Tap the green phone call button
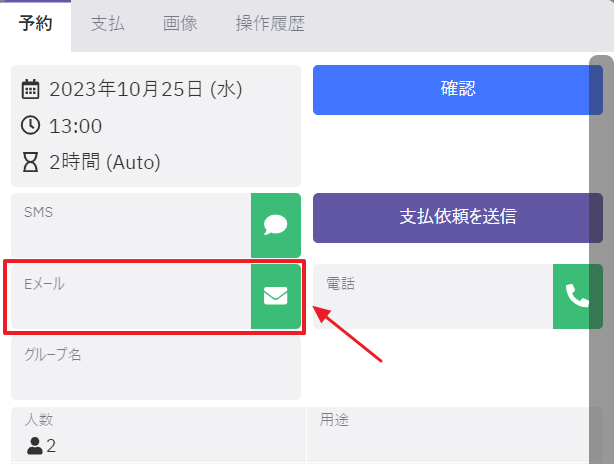Viewport: 614px width, 464px height. click(577, 296)
